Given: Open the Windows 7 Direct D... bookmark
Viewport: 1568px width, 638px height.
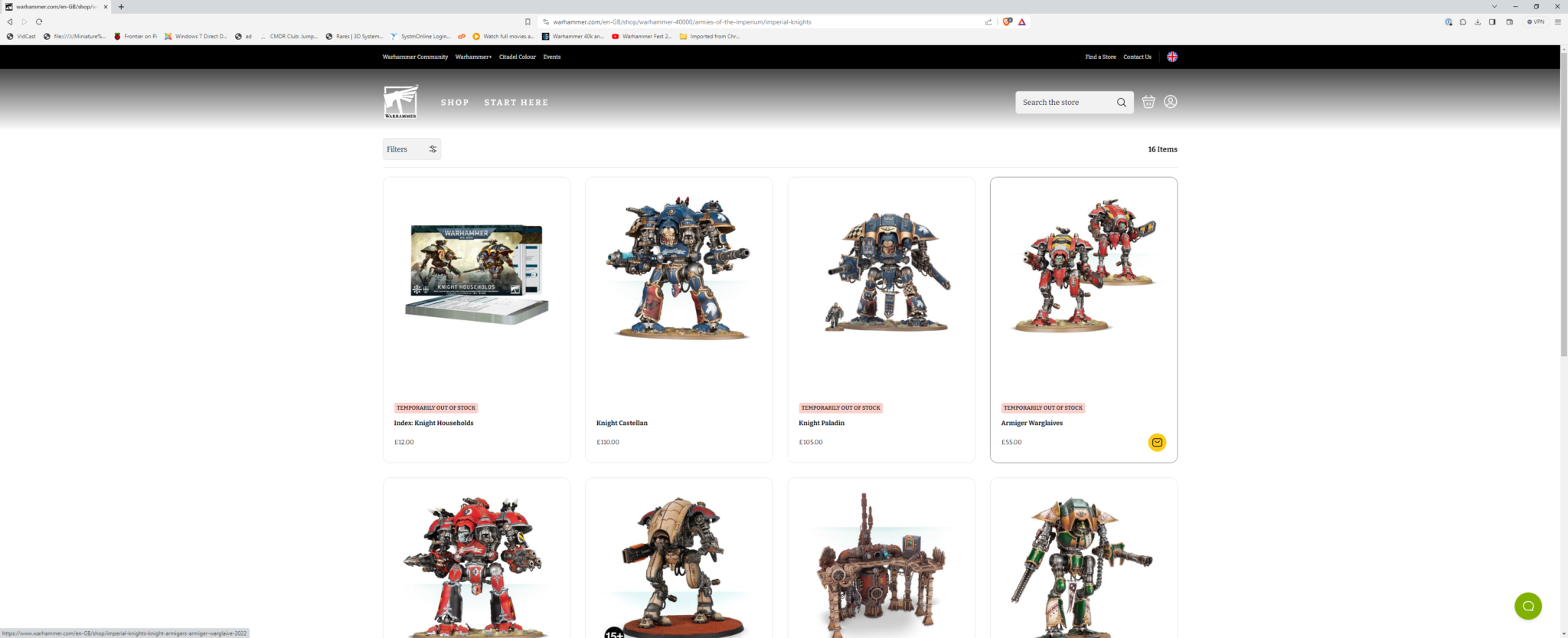Looking at the screenshot, I should tap(196, 36).
